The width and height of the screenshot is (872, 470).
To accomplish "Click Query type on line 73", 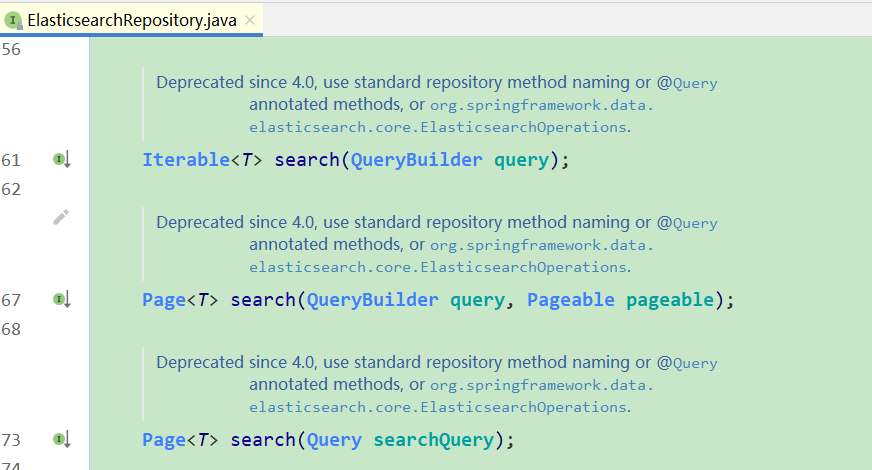I will pyautogui.click(x=334, y=441).
